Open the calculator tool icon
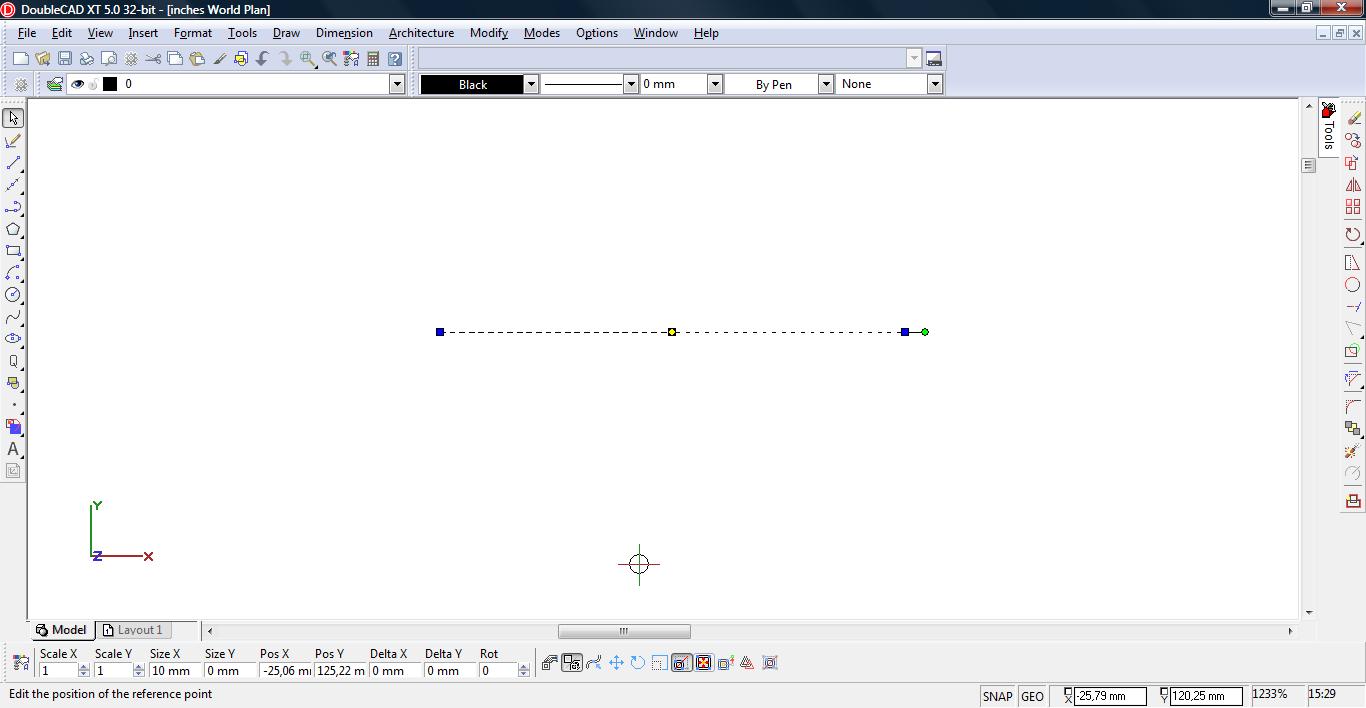The width and height of the screenshot is (1366, 708). click(x=373, y=59)
